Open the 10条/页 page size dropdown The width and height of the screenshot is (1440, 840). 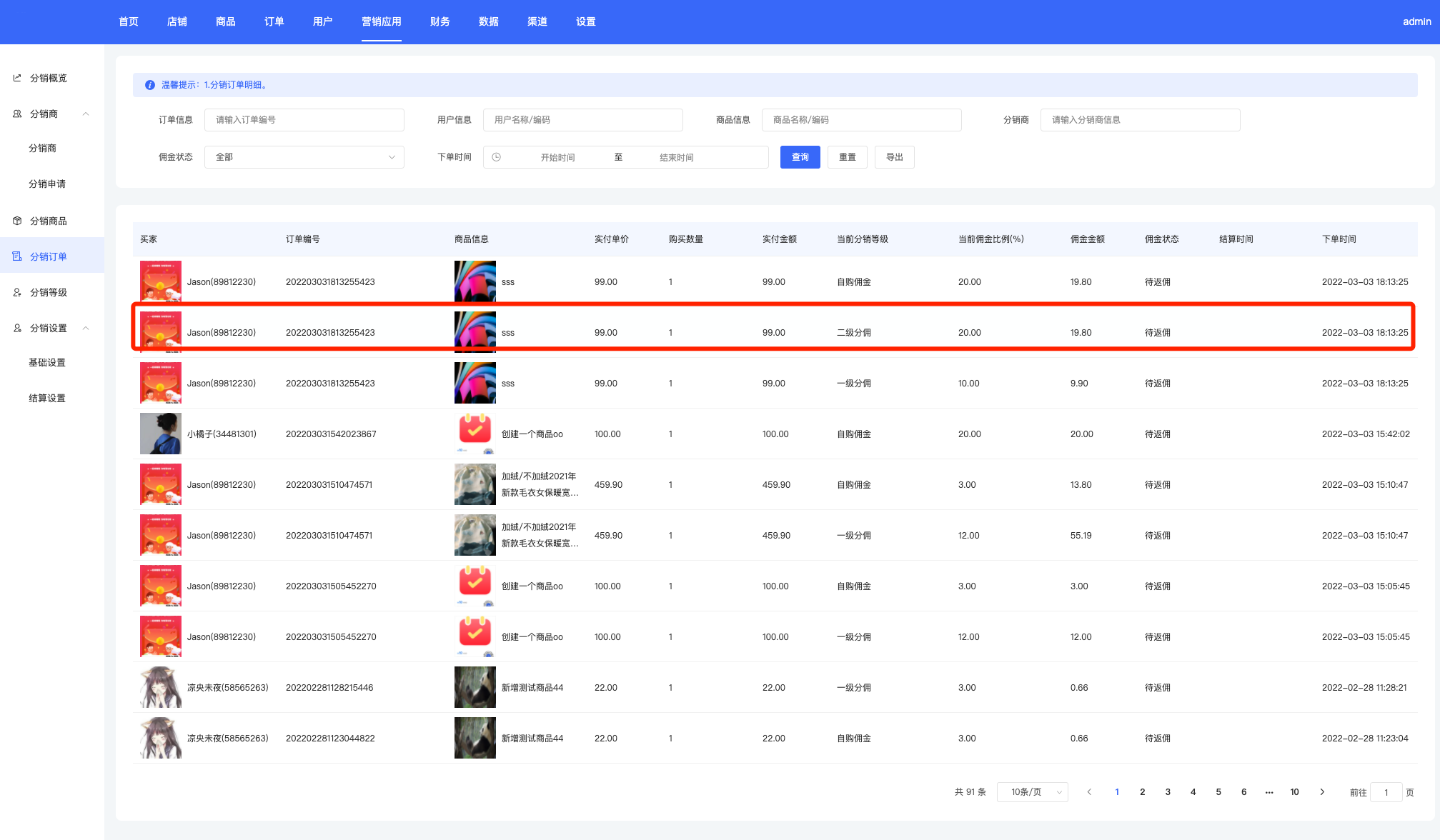point(1032,791)
